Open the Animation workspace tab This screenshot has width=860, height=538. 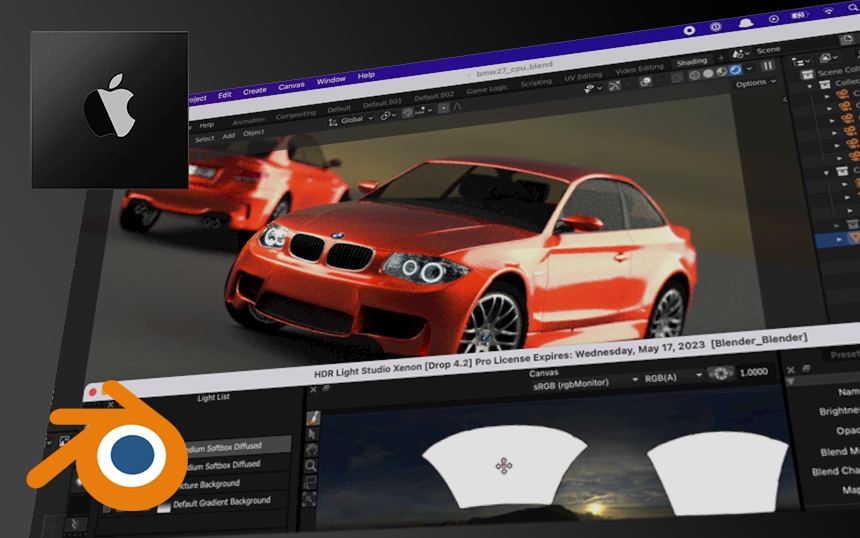coord(248,121)
